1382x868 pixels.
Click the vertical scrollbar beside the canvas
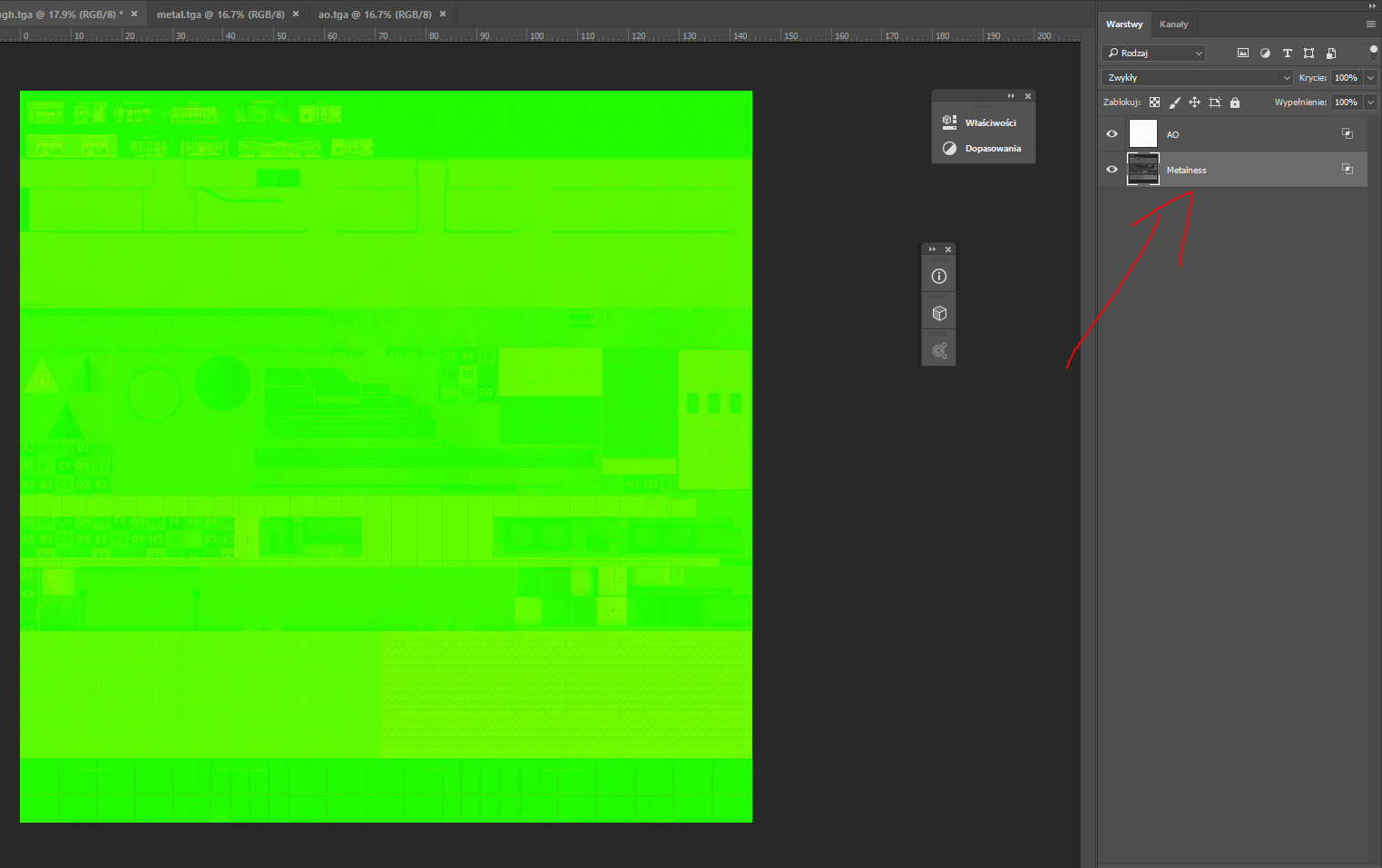click(1087, 454)
